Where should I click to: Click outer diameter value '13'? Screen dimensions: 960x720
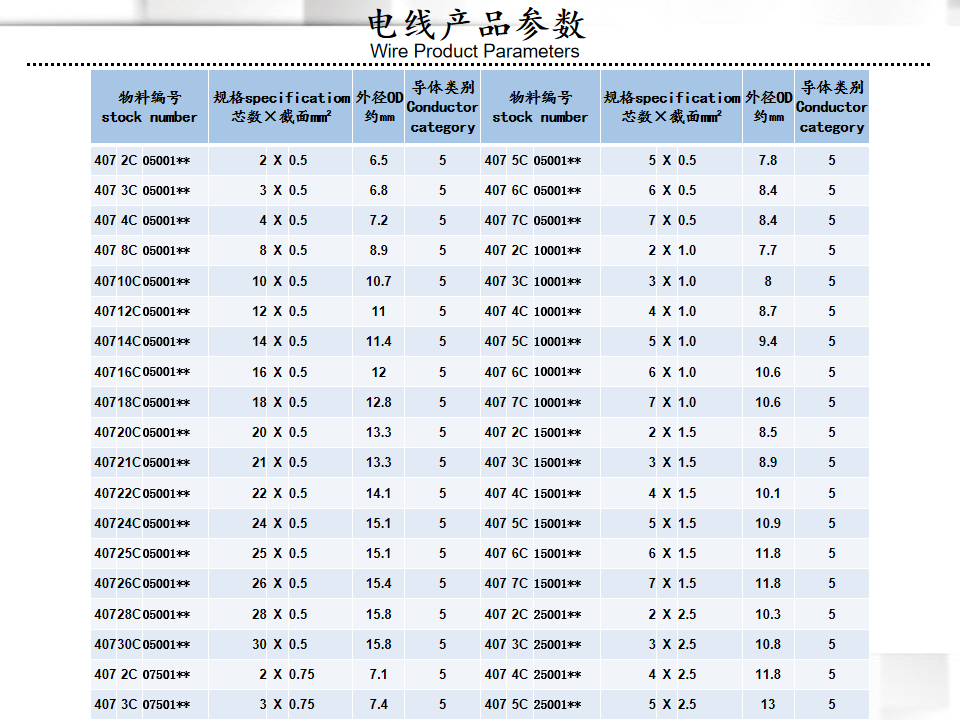[768, 704]
